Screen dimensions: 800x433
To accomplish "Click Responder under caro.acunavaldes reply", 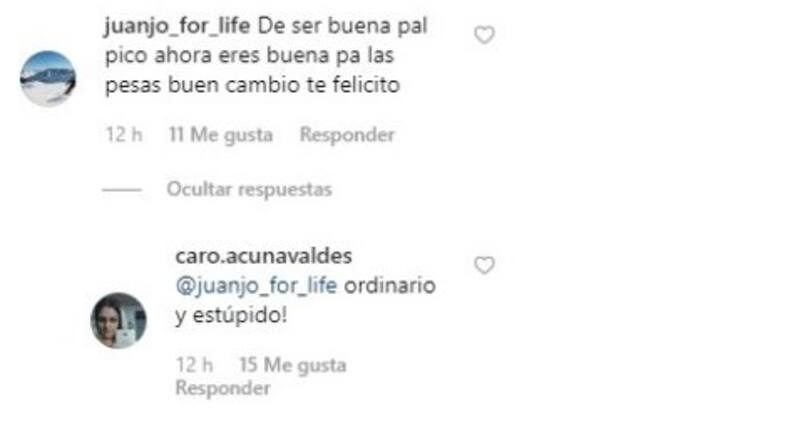I will coord(223,388).
